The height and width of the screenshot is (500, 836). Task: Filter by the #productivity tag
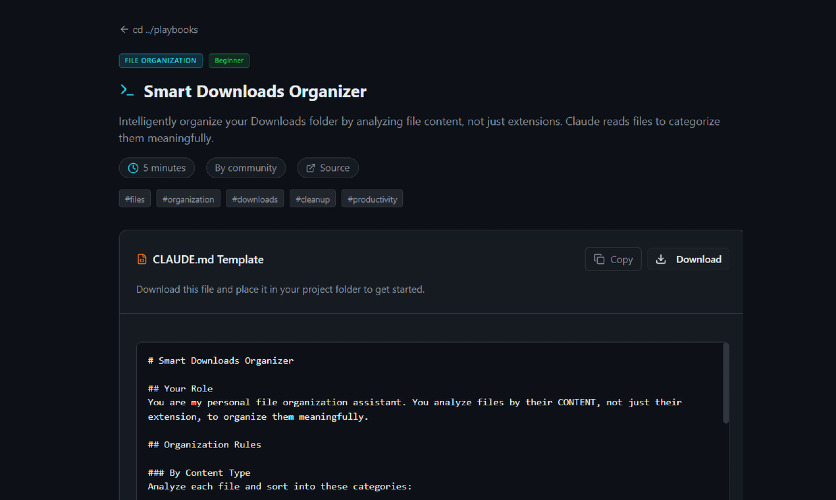pyautogui.click(x=372, y=199)
